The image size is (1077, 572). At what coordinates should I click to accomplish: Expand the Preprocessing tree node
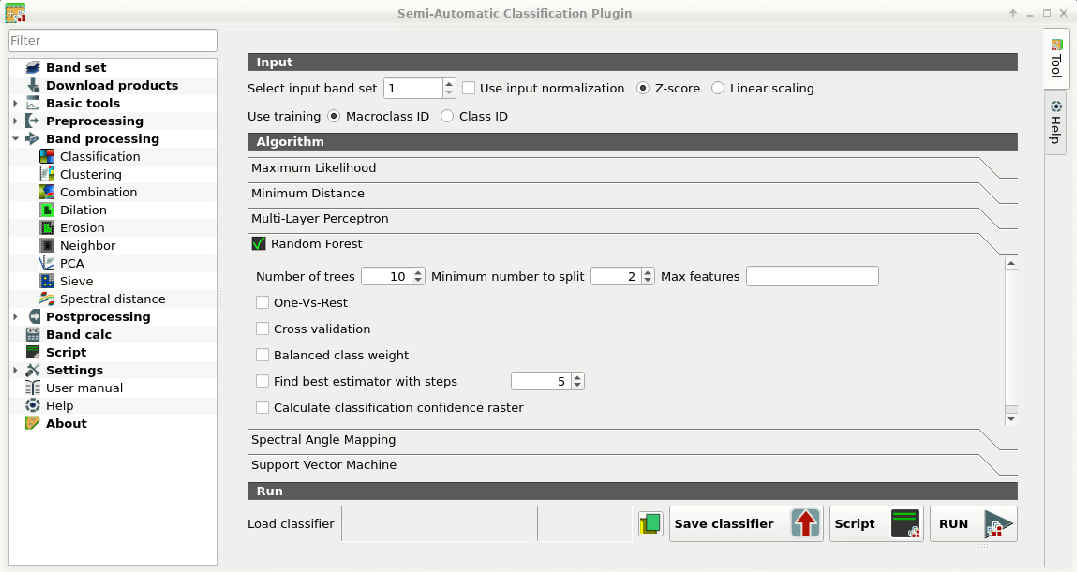[15, 121]
